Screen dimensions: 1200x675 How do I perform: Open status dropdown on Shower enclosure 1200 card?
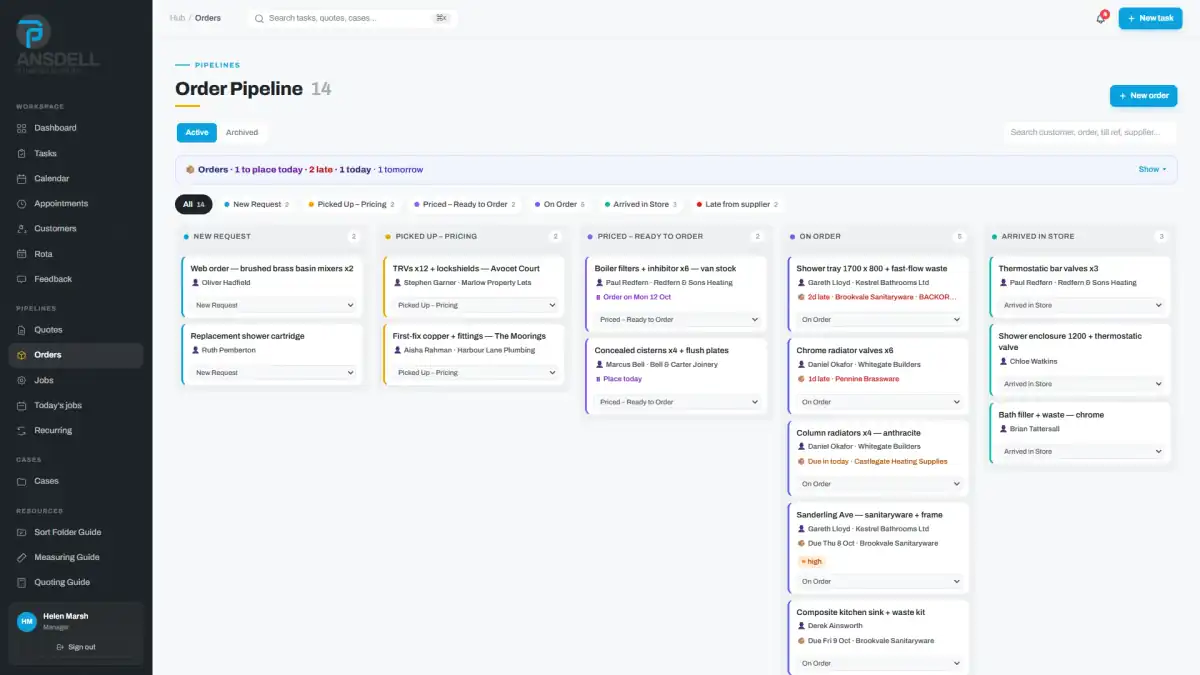point(1081,384)
